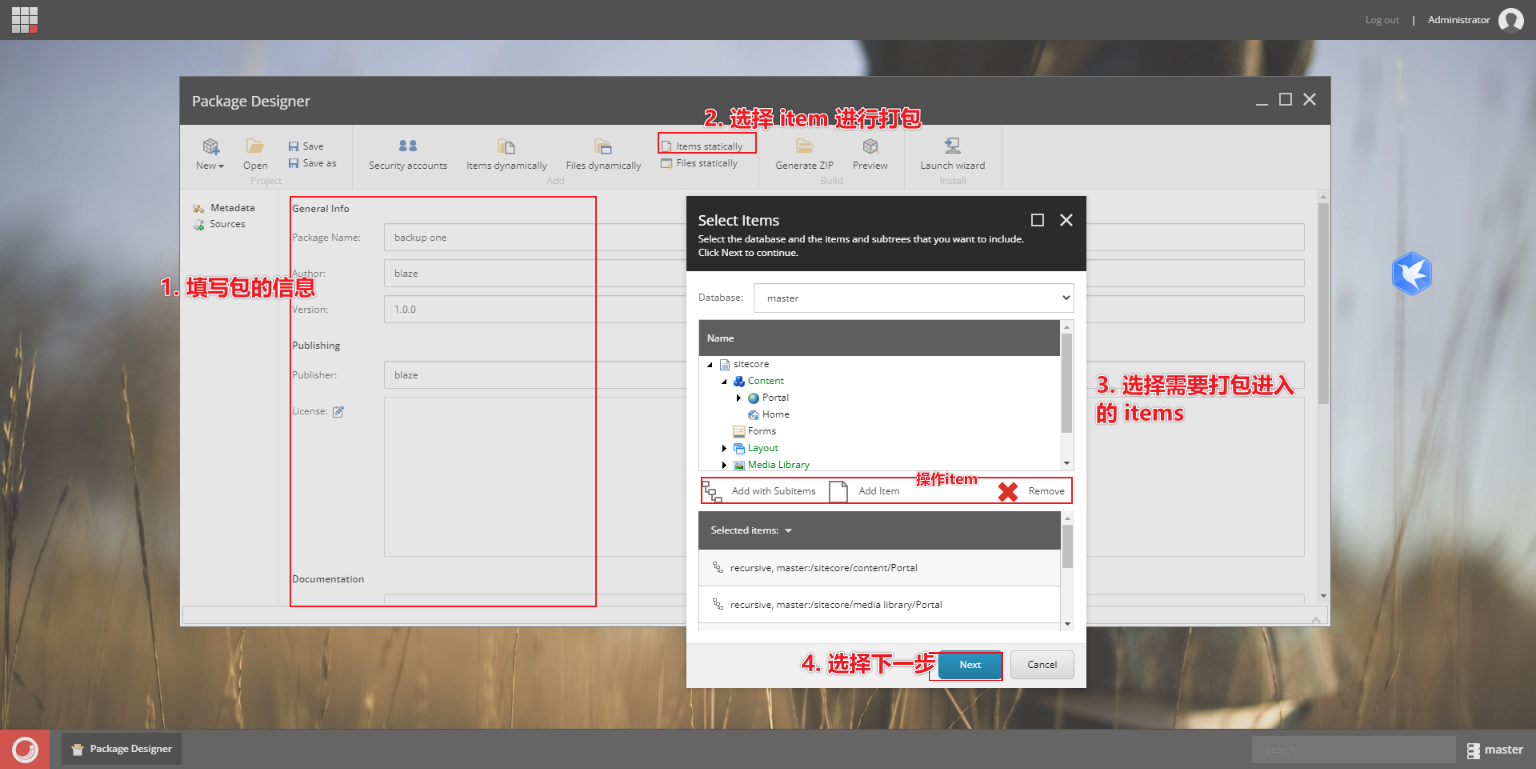Click the Metadata icon in left pane
1536x769 pixels.
click(x=199, y=208)
